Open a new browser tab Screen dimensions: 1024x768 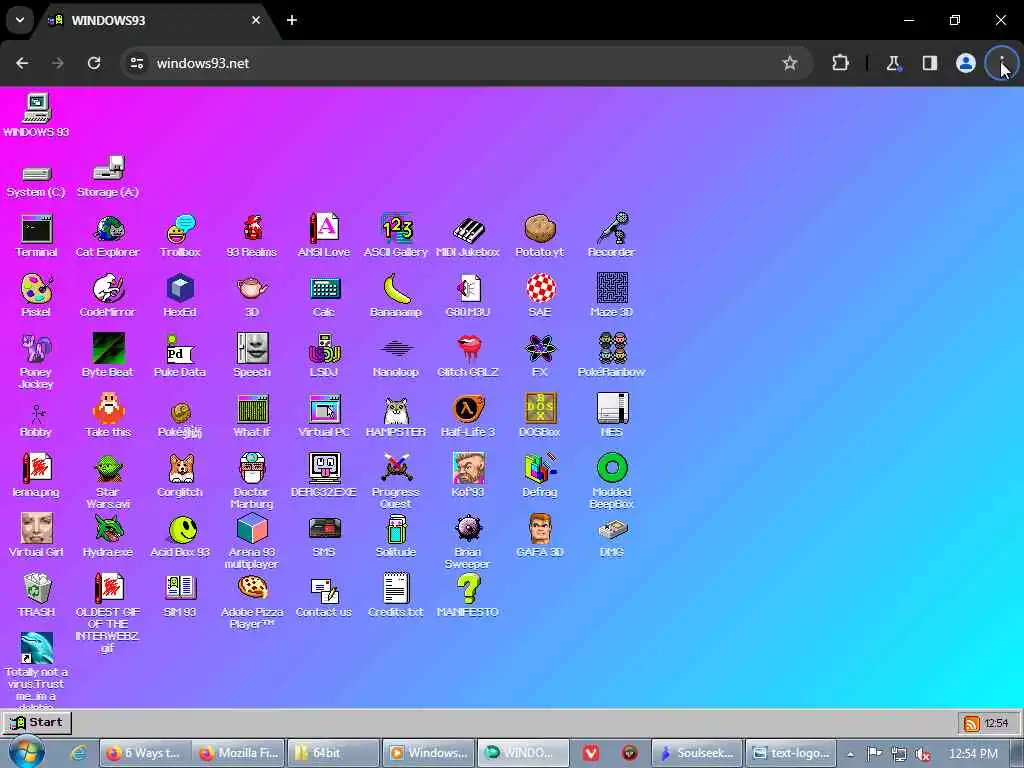[292, 20]
